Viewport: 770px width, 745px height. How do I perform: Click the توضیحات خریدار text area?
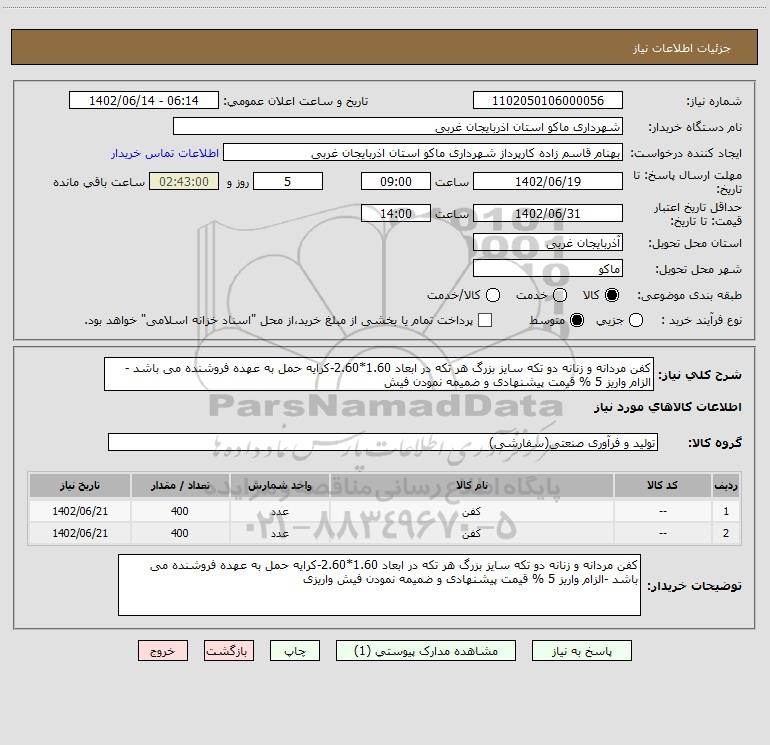379,584
